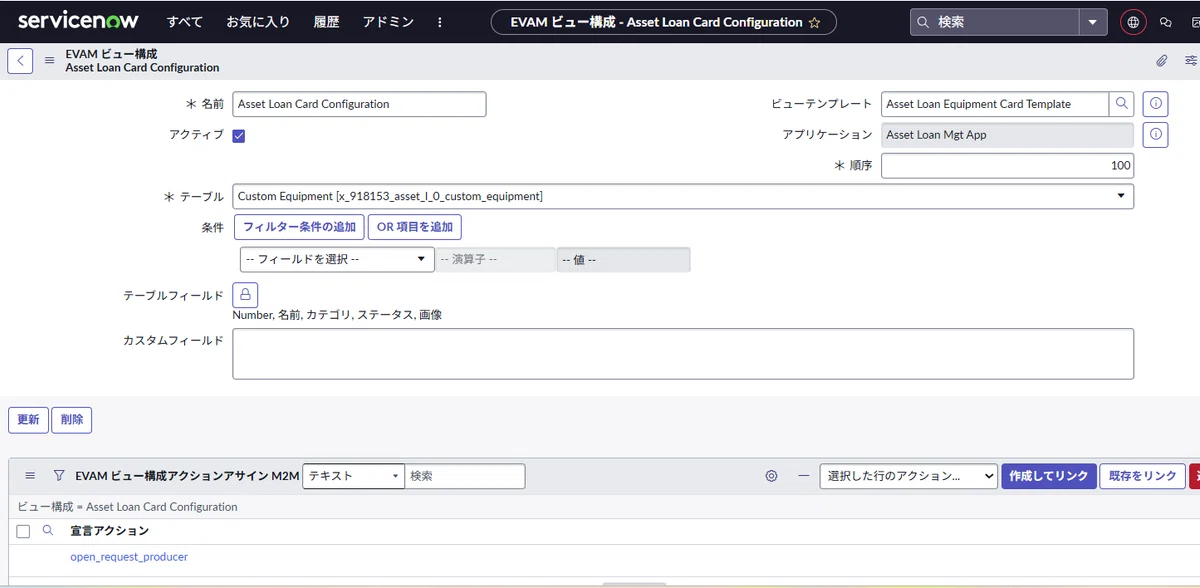The width and height of the screenshot is (1200, 588).
Task: Unlock the table fields lock icon
Action: pos(245,295)
